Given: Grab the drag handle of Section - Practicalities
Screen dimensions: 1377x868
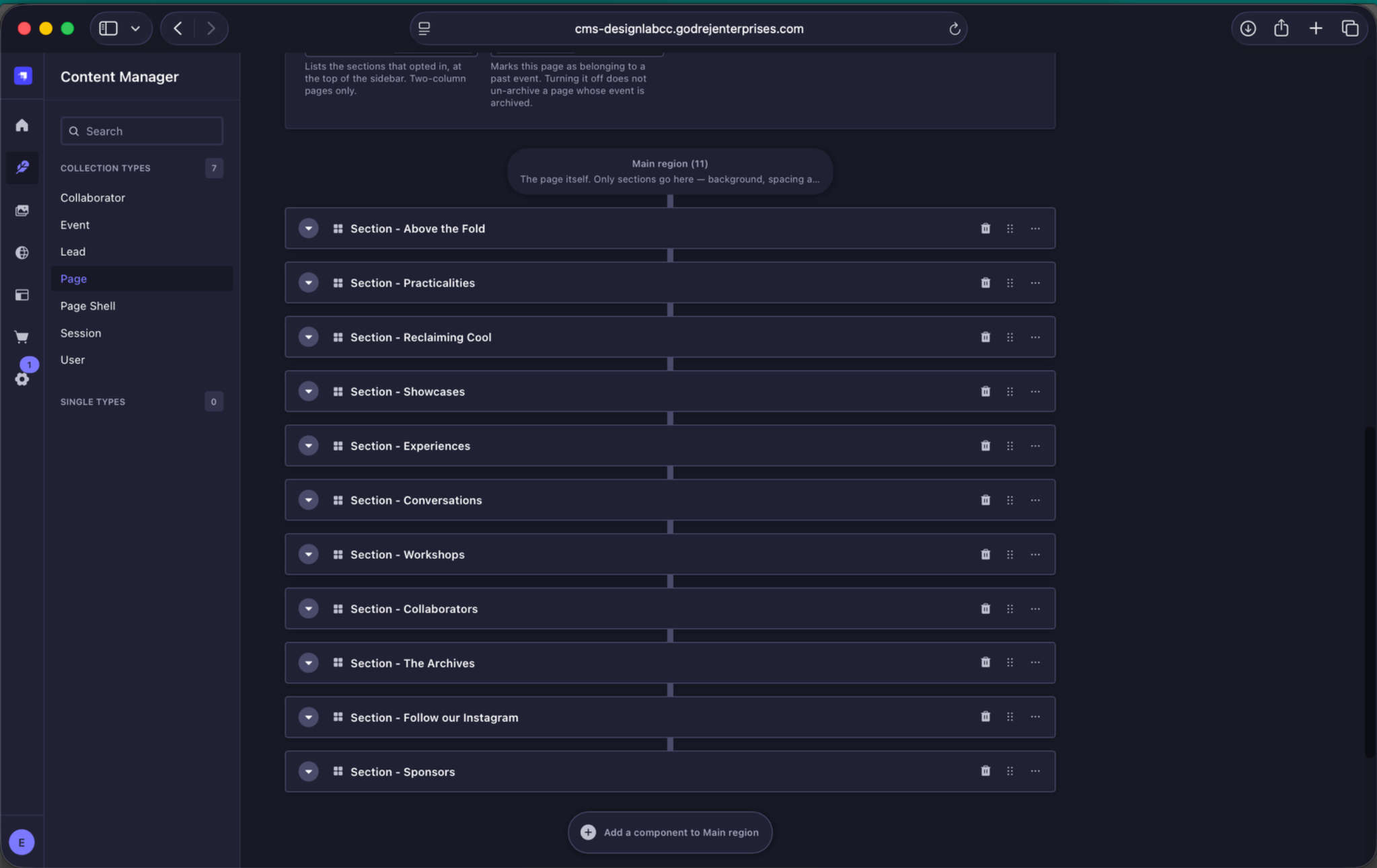Looking at the screenshot, I should click(1010, 283).
